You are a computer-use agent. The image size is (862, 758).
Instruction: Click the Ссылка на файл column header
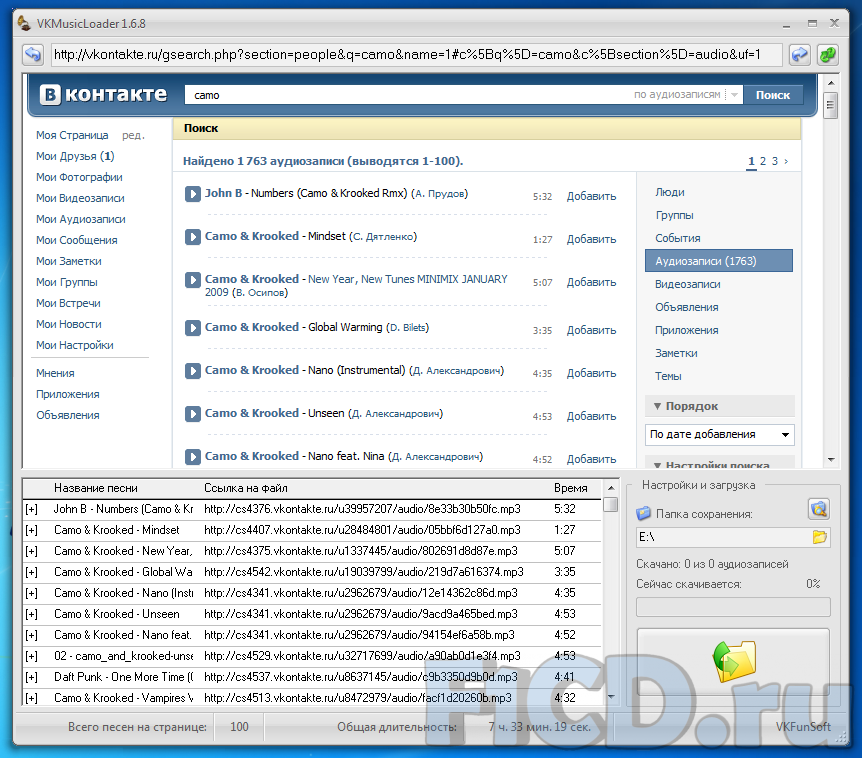(246, 488)
